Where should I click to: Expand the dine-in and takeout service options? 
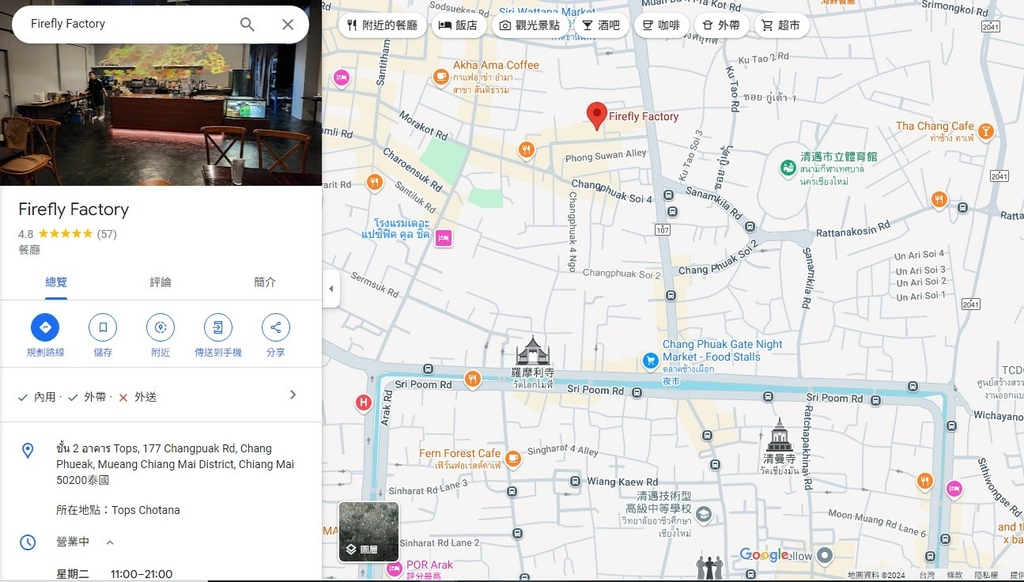(293, 395)
